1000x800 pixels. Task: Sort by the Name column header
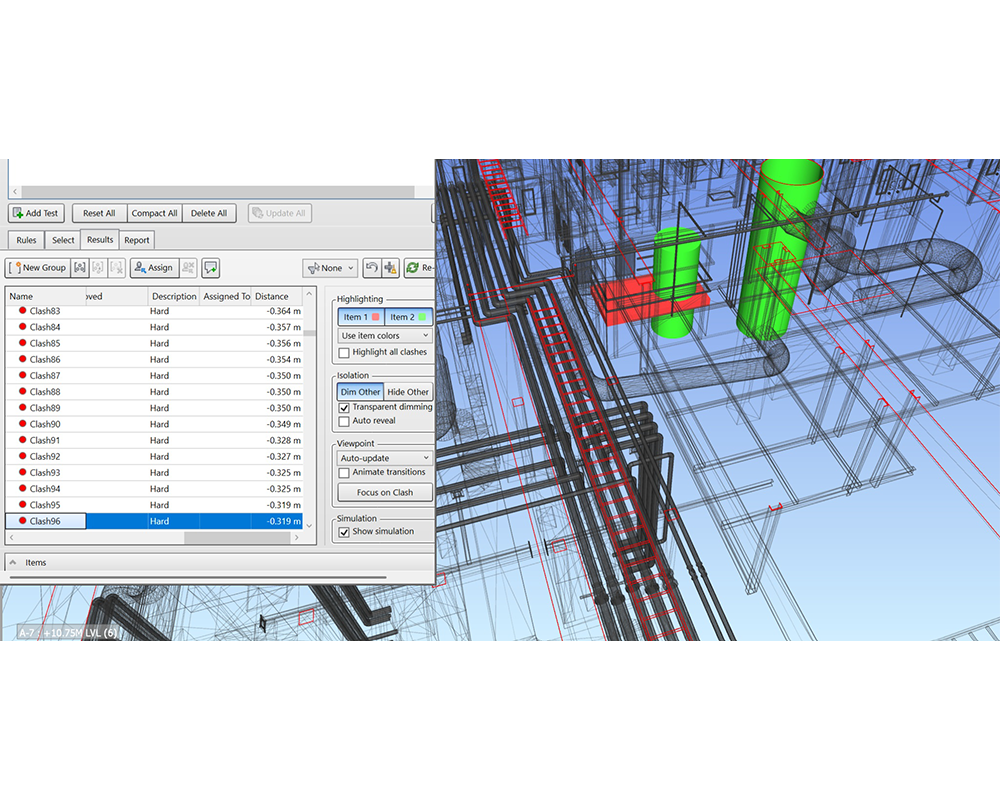(46, 296)
